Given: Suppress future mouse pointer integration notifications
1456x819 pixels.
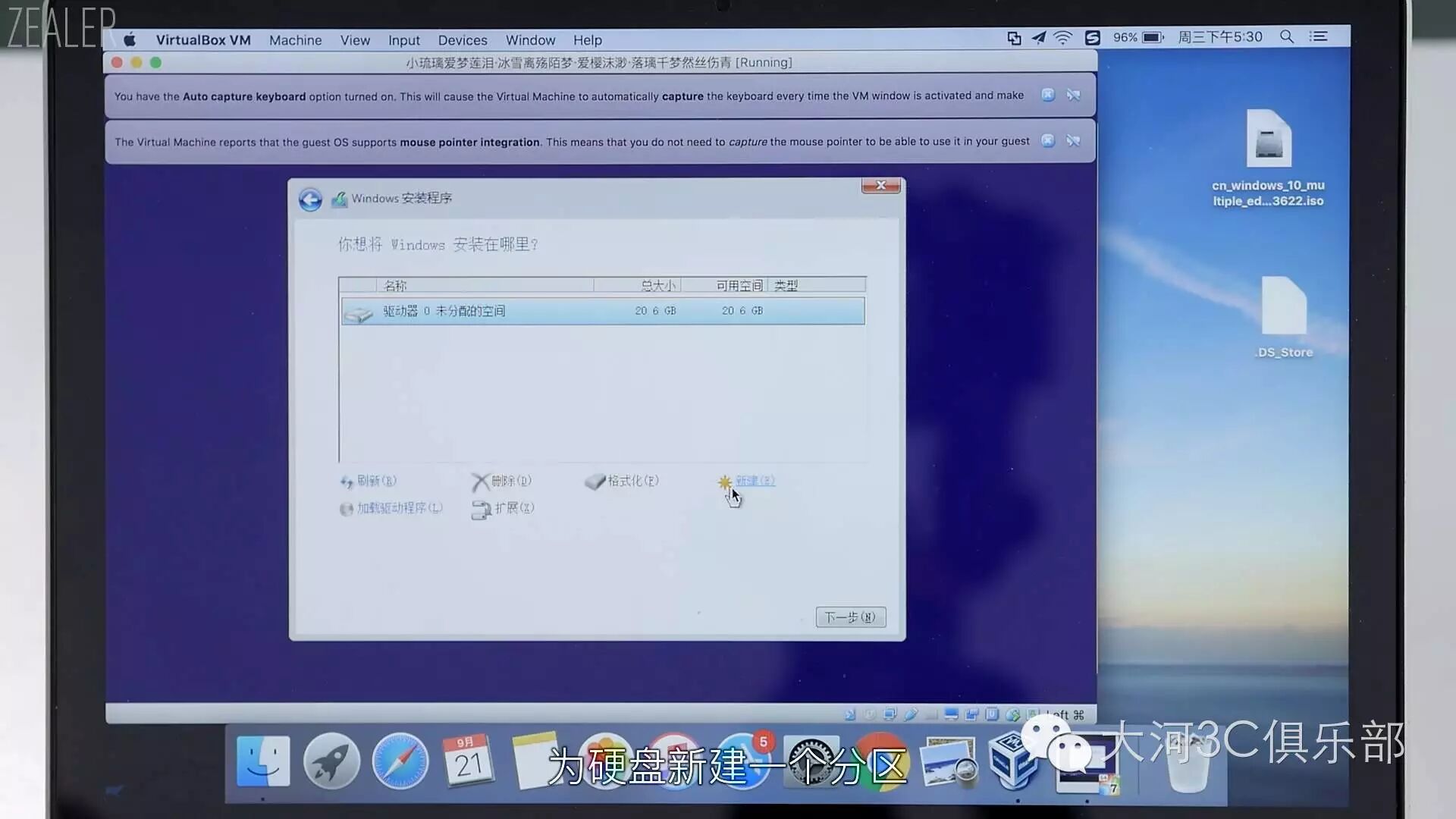Looking at the screenshot, I should tap(1073, 140).
